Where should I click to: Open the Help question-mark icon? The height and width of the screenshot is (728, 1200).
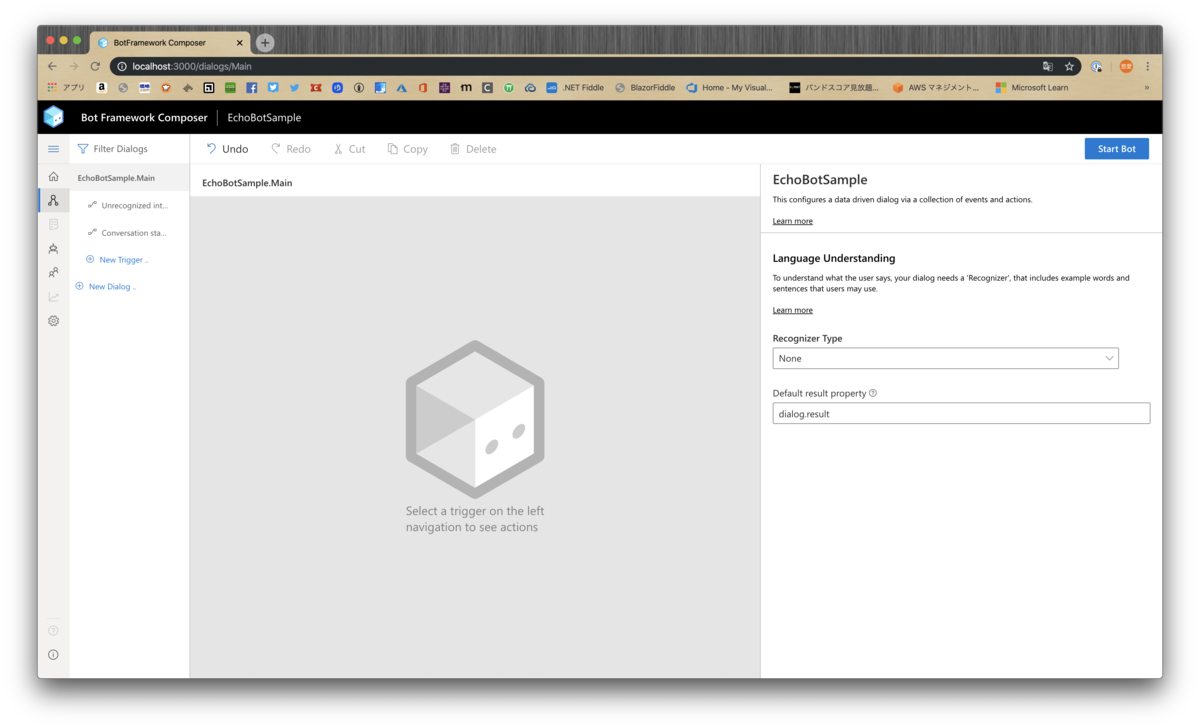coord(53,630)
